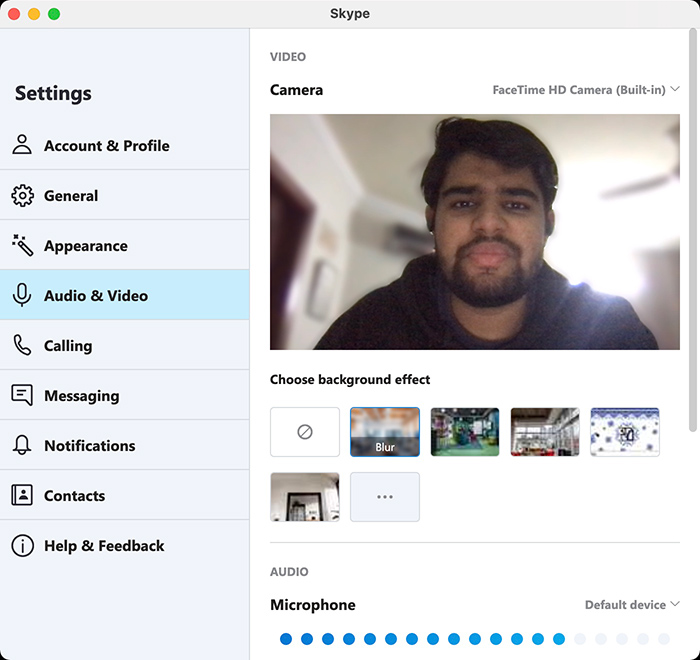
Task: Switch to Messaging settings
Action: [x=125, y=395]
